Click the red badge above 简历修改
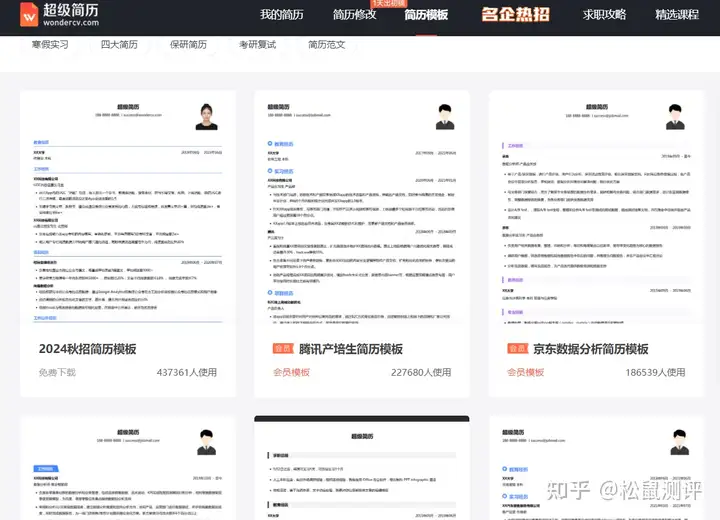 [388, 3]
